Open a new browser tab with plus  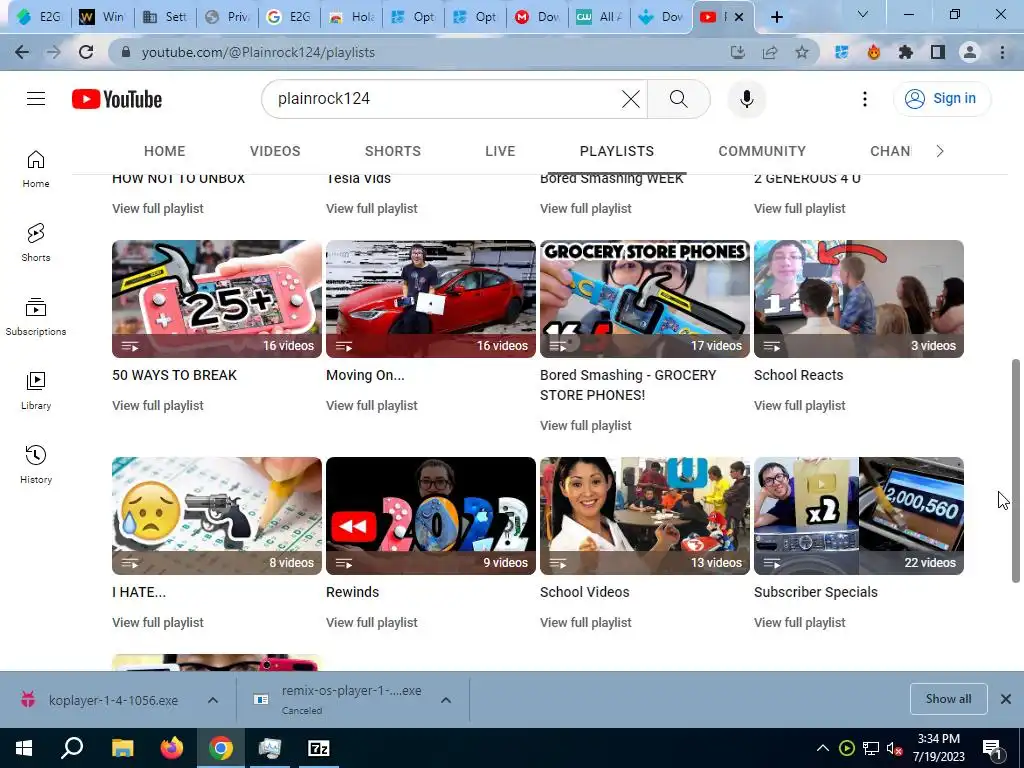pyautogui.click(x=776, y=17)
